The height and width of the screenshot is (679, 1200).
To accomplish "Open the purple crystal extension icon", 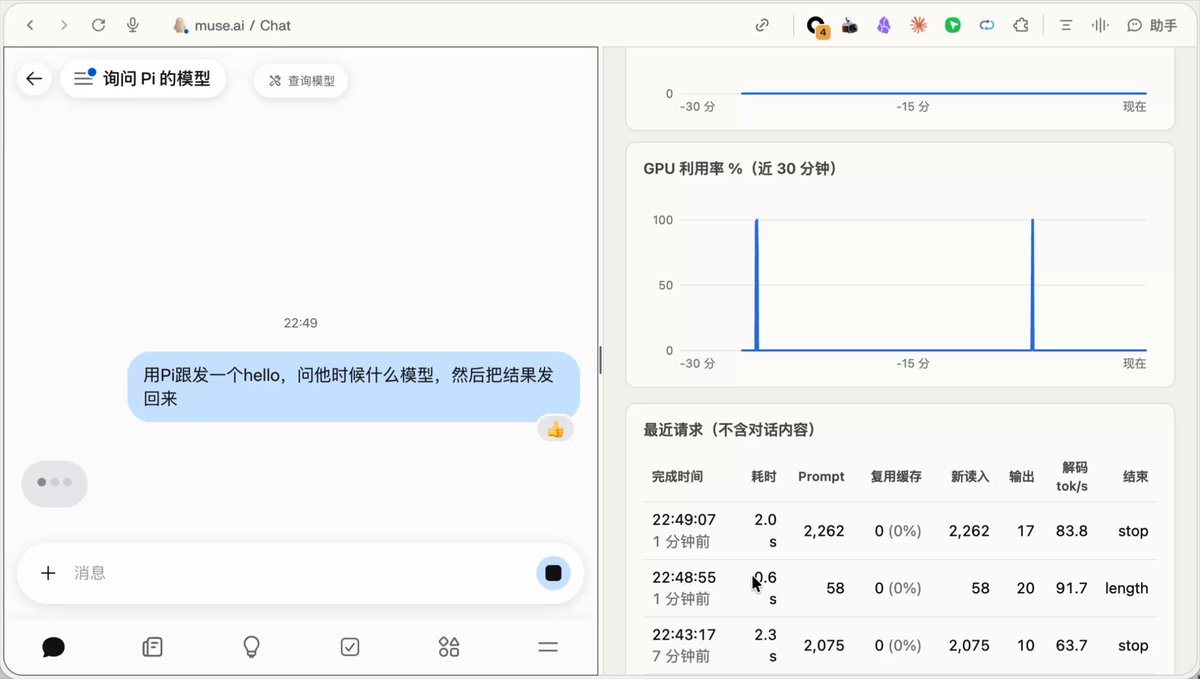I will 884,25.
